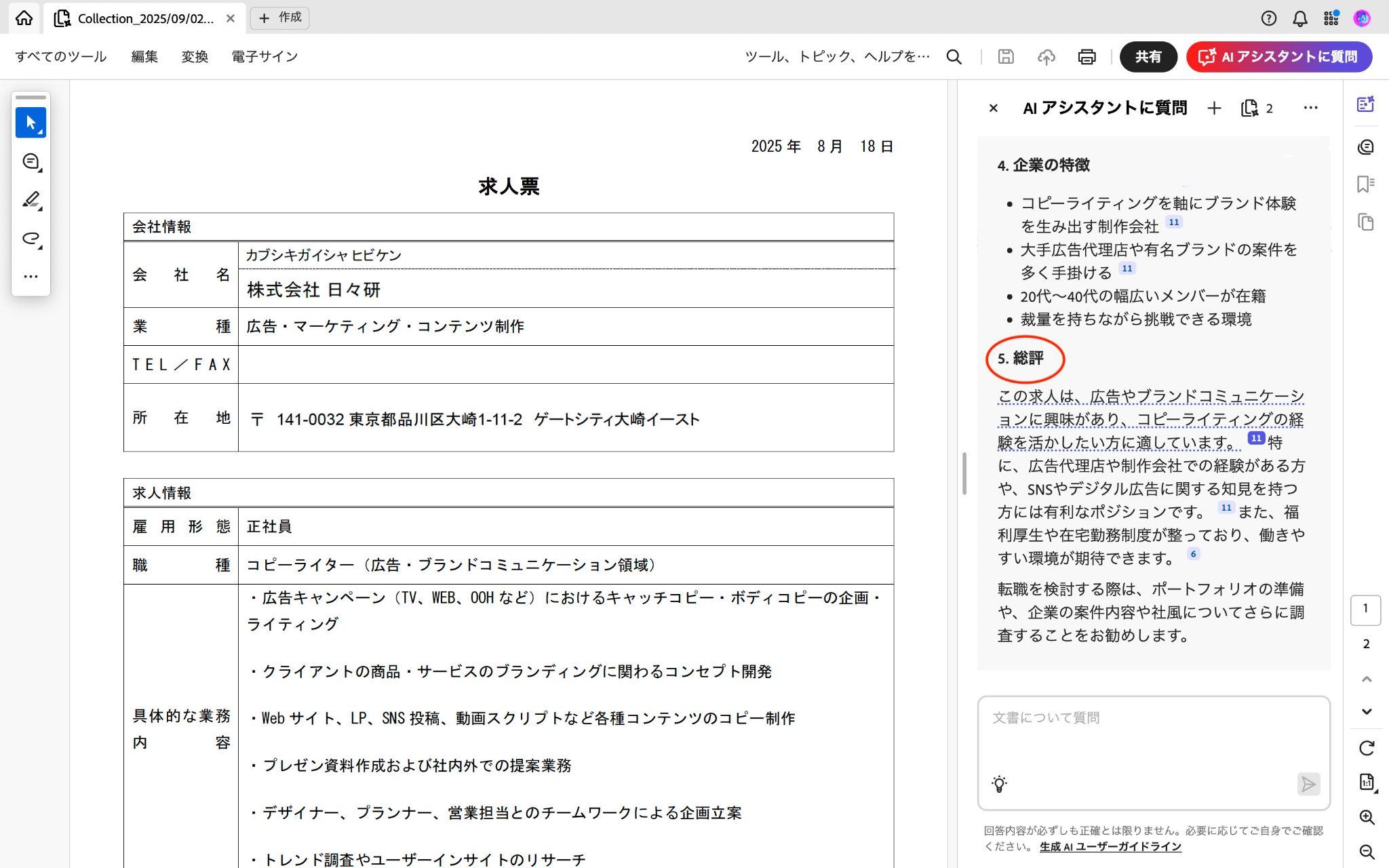1389x868 pixels.
Task: Open document search with the magnifier icon
Action: pyautogui.click(x=954, y=57)
